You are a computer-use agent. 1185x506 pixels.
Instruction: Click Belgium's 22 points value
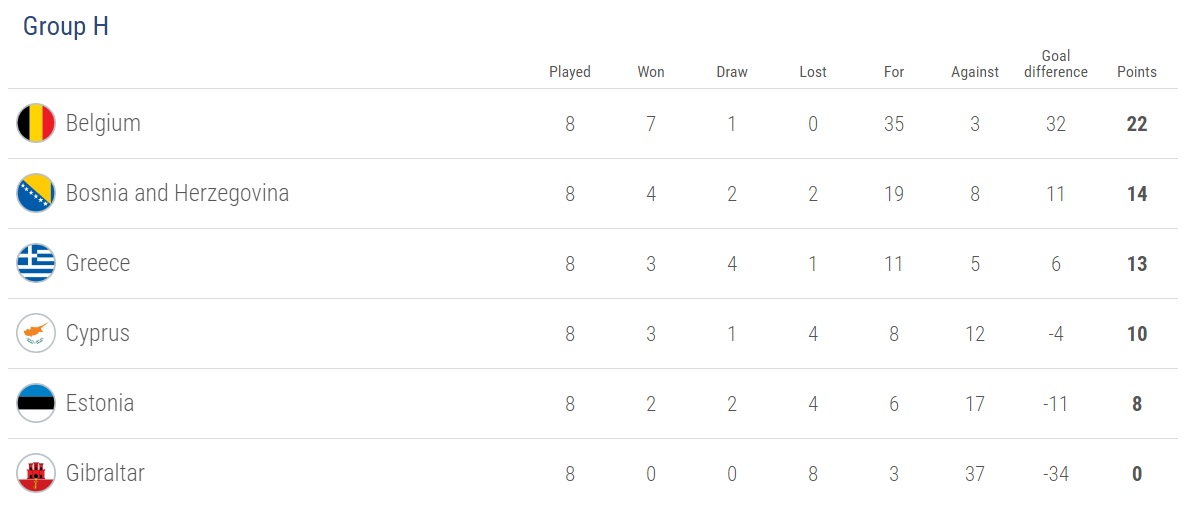(1136, 125)
